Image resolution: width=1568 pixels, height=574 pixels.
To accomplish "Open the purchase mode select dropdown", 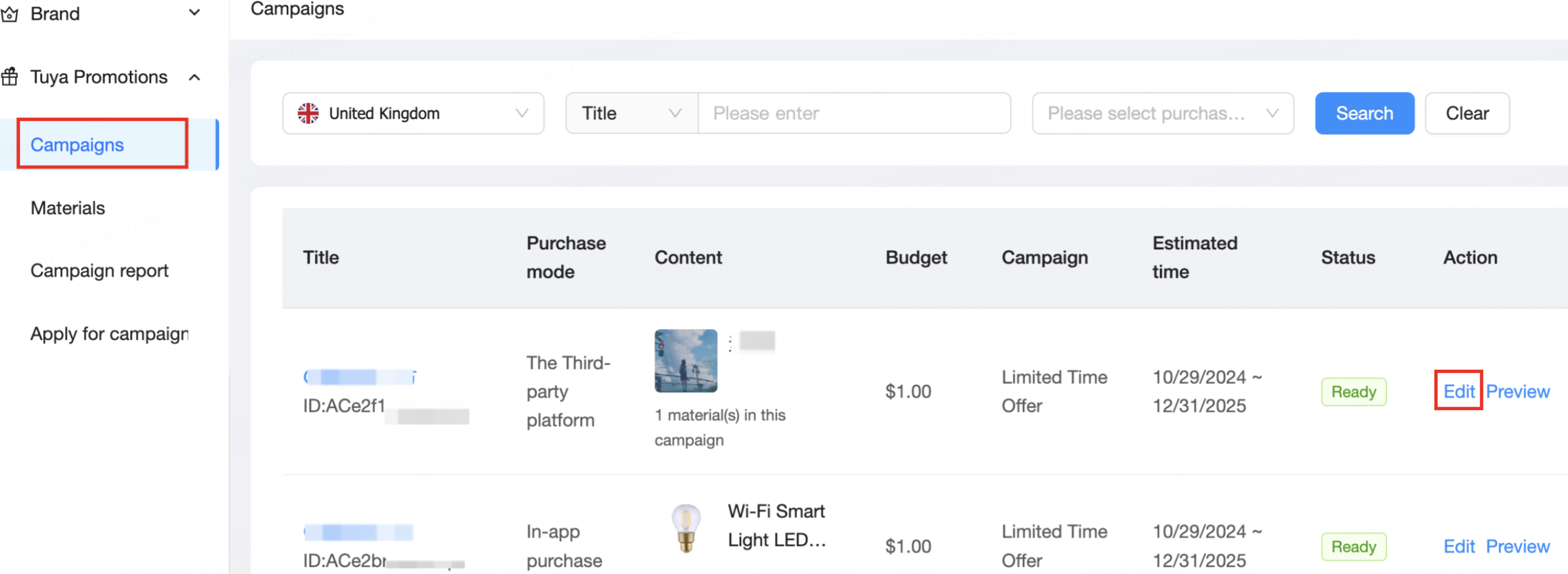I will tap(1163, 113).
